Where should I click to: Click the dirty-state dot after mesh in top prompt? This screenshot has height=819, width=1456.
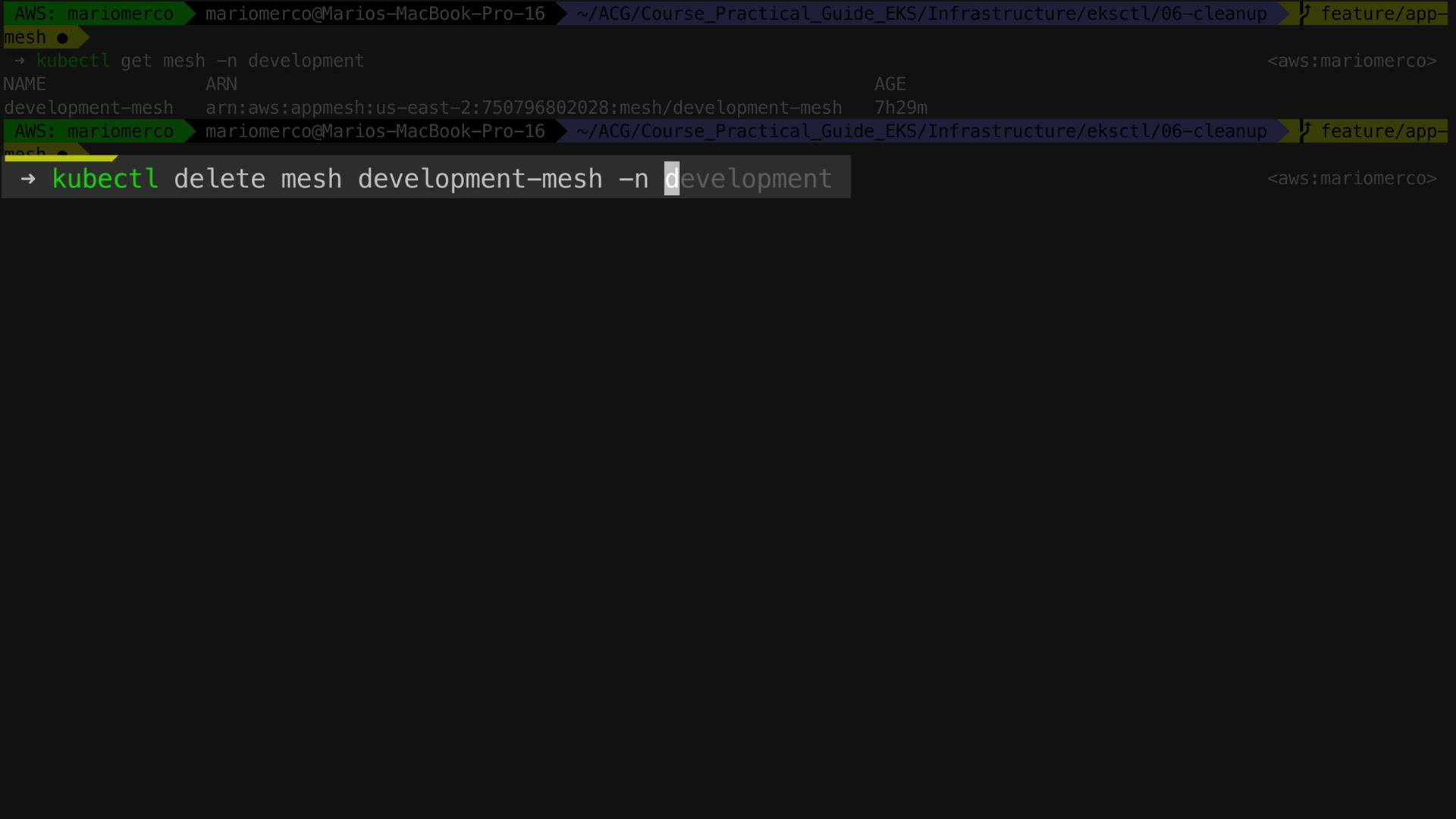62,38
